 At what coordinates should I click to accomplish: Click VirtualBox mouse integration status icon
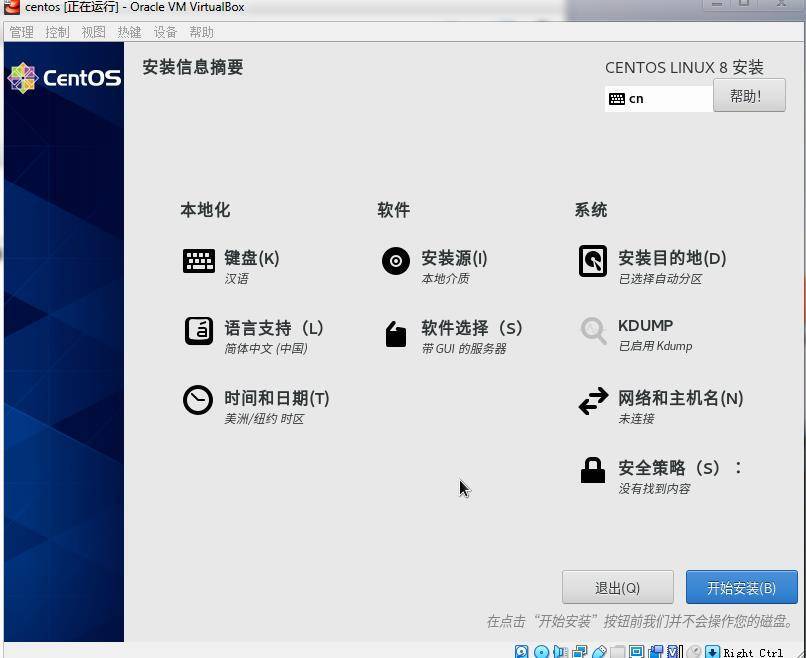click(694, 651)
